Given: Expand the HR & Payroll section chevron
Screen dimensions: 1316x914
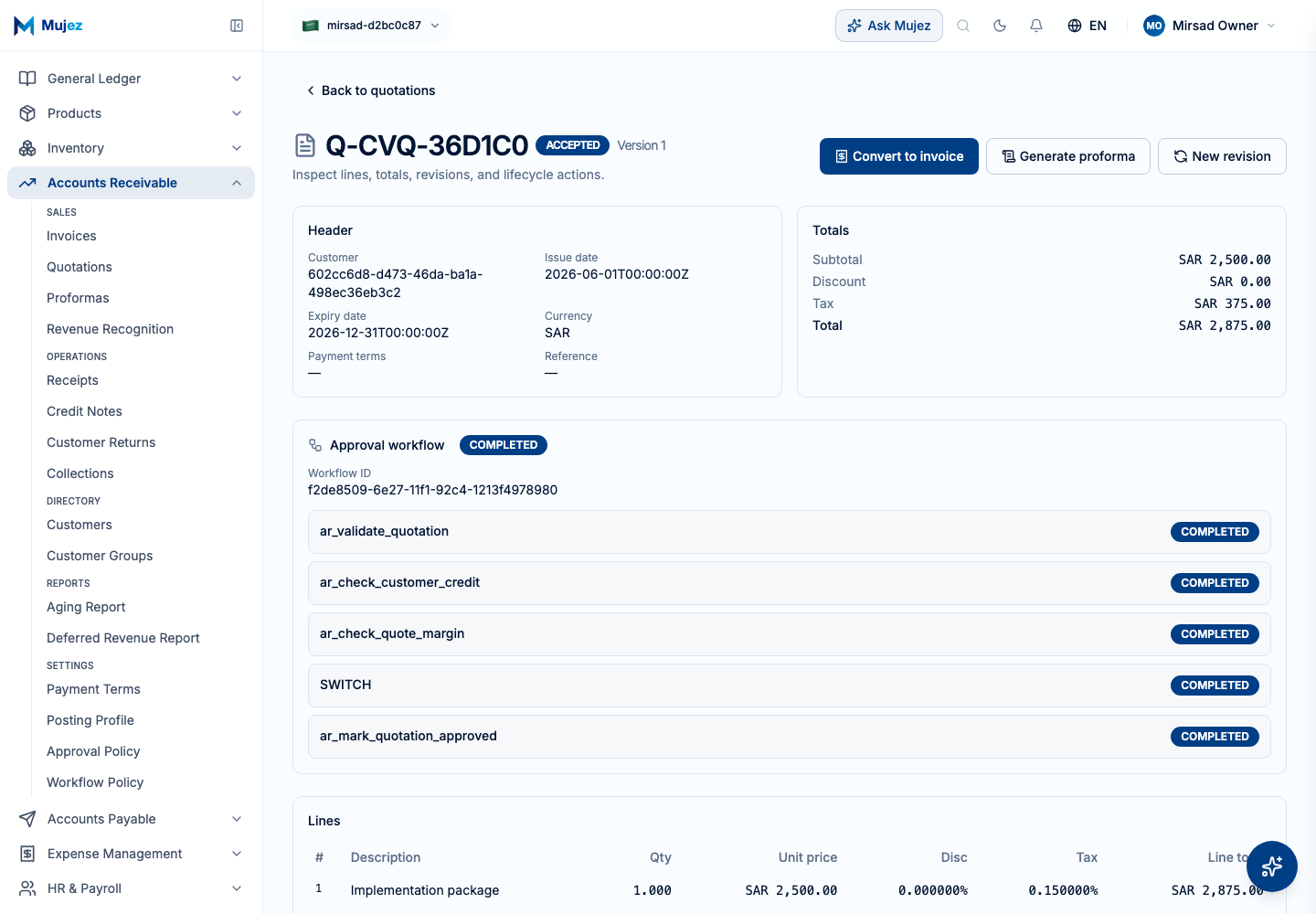Looking at the screenshot, I should click(237, 888).
